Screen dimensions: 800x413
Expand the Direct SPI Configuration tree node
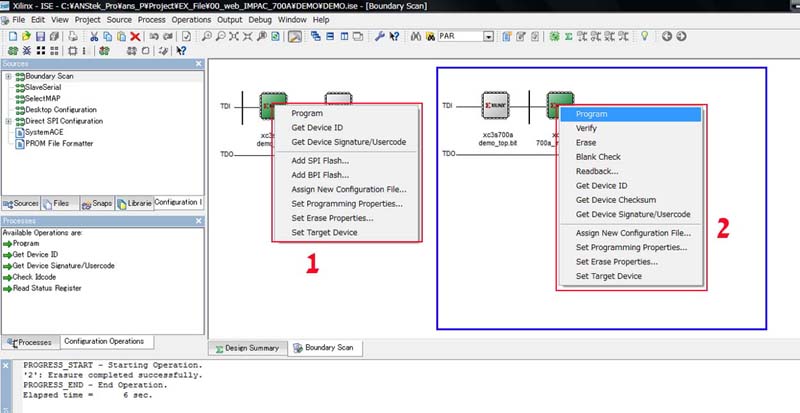coord(8,121)
